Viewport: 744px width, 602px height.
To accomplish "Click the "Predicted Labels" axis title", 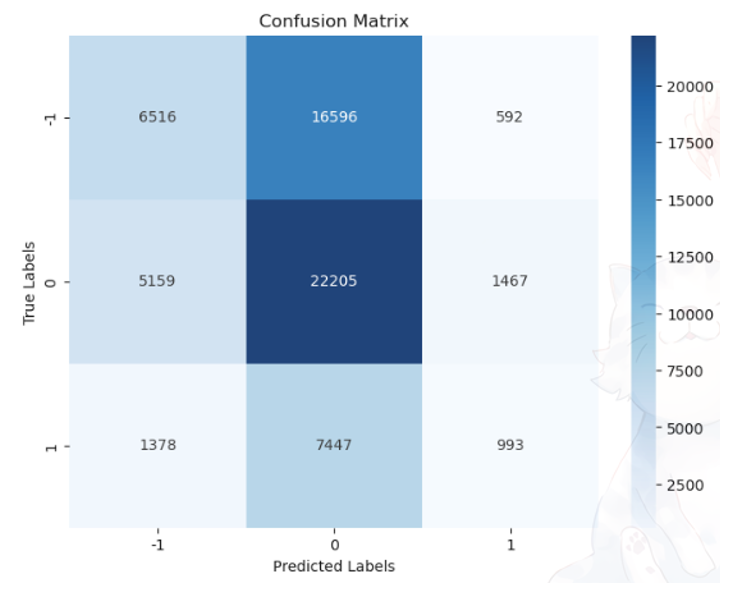I will pos(334,566).
